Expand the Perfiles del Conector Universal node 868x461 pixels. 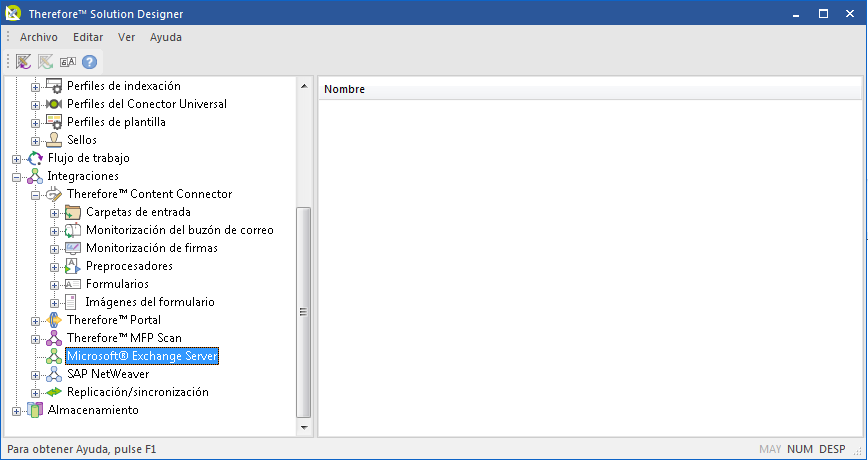click(x=35, y=105)
